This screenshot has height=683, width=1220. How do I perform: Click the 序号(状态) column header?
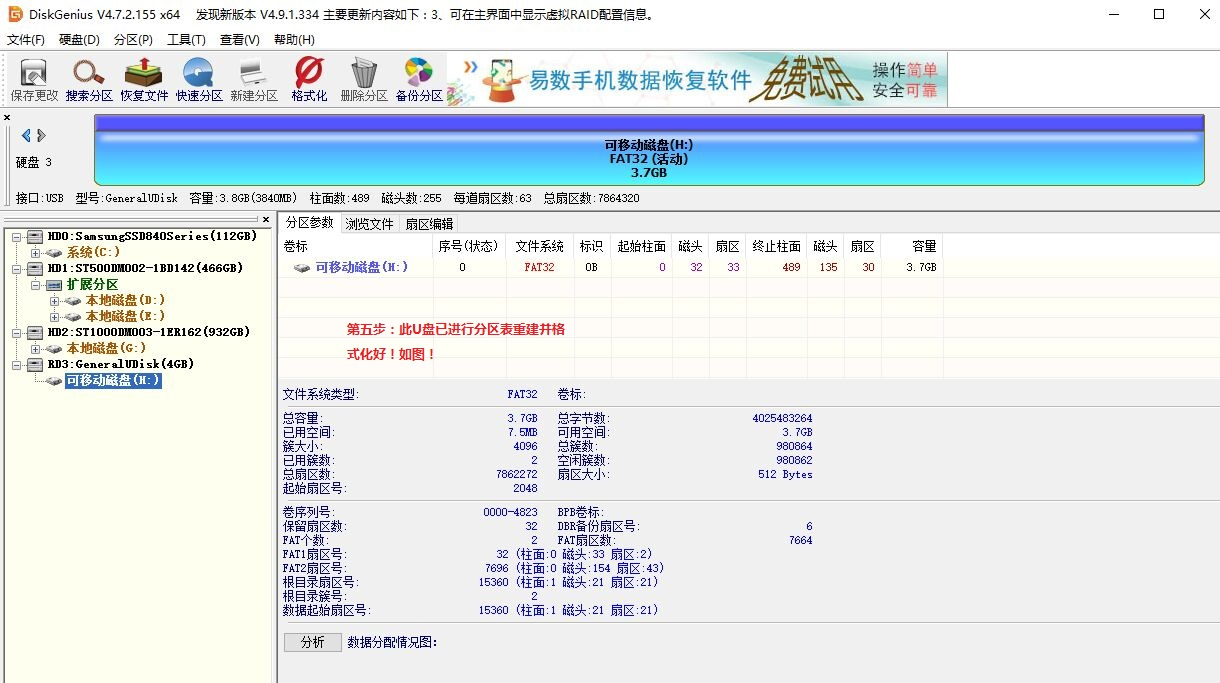[x=468, y=246]
